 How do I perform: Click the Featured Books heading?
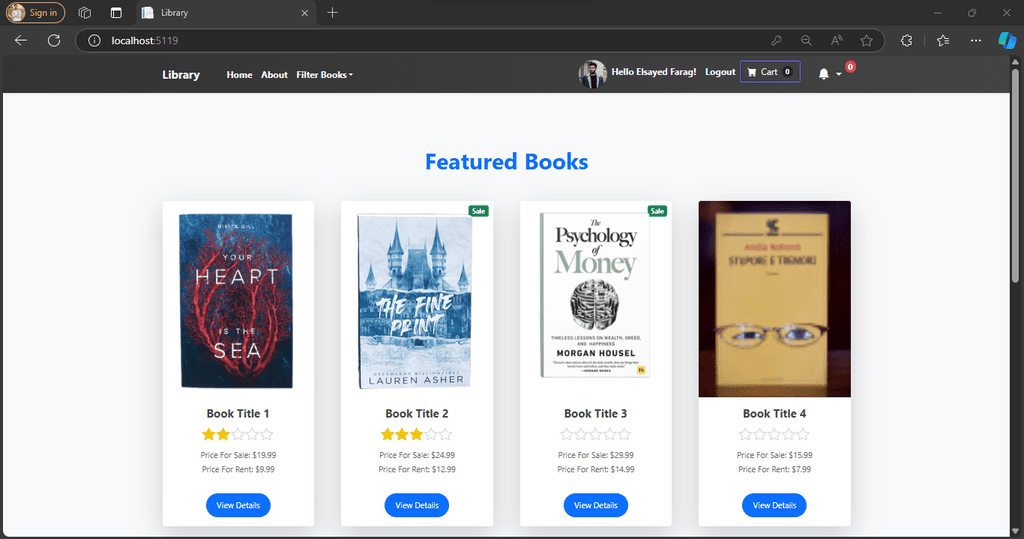click(506, 161)
